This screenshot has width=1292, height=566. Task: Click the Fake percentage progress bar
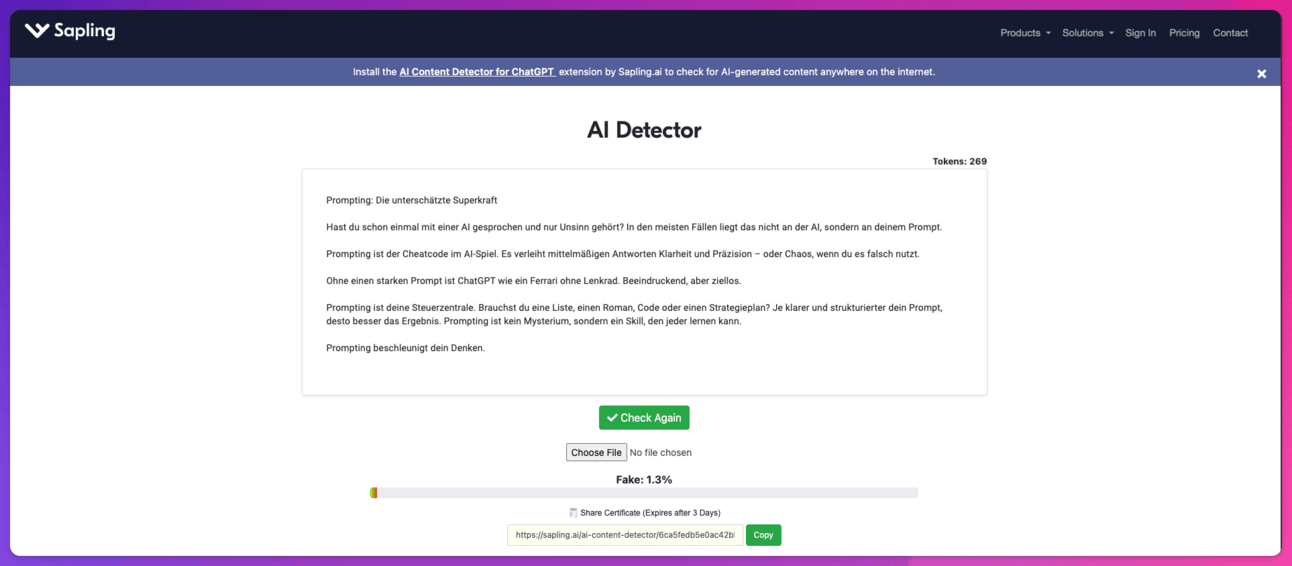click(644, 493)
